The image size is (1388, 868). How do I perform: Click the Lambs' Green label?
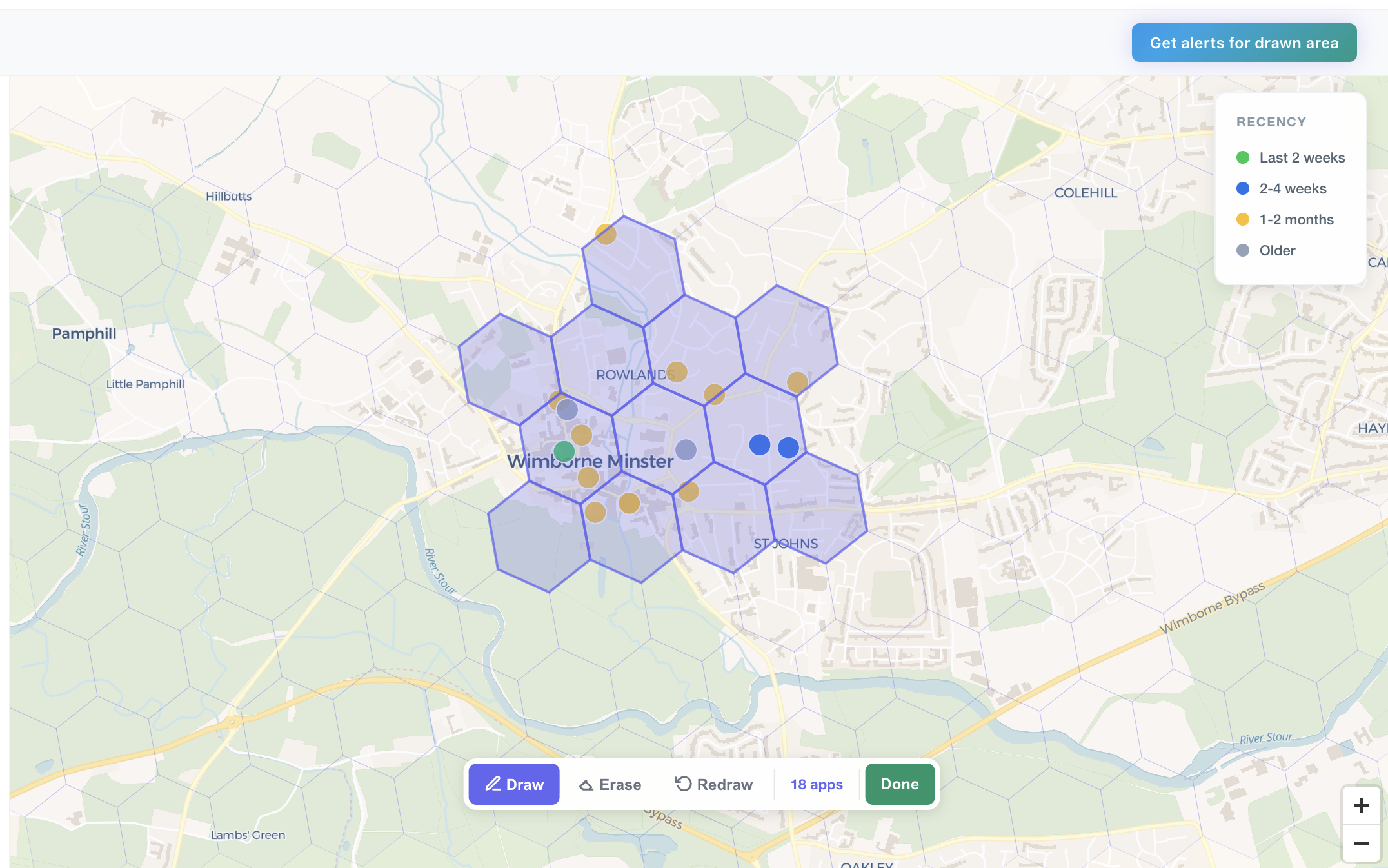[248, 834]
